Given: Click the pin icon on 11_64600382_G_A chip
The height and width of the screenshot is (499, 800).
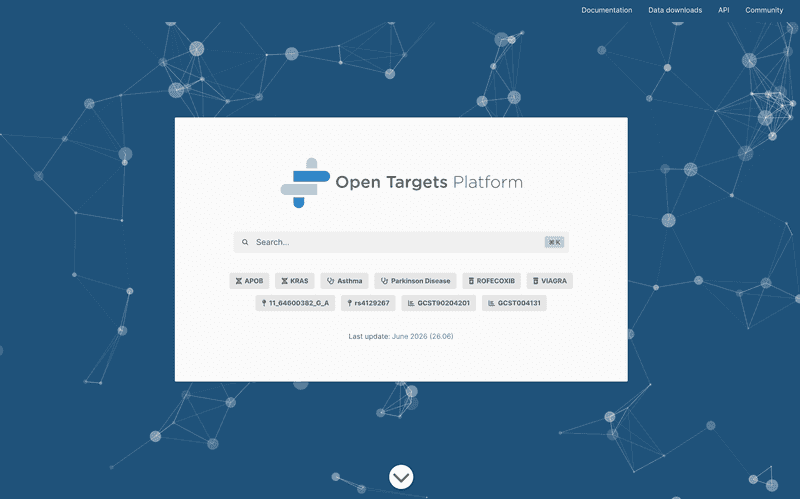Looking at the screenshot, I should 264,303.
